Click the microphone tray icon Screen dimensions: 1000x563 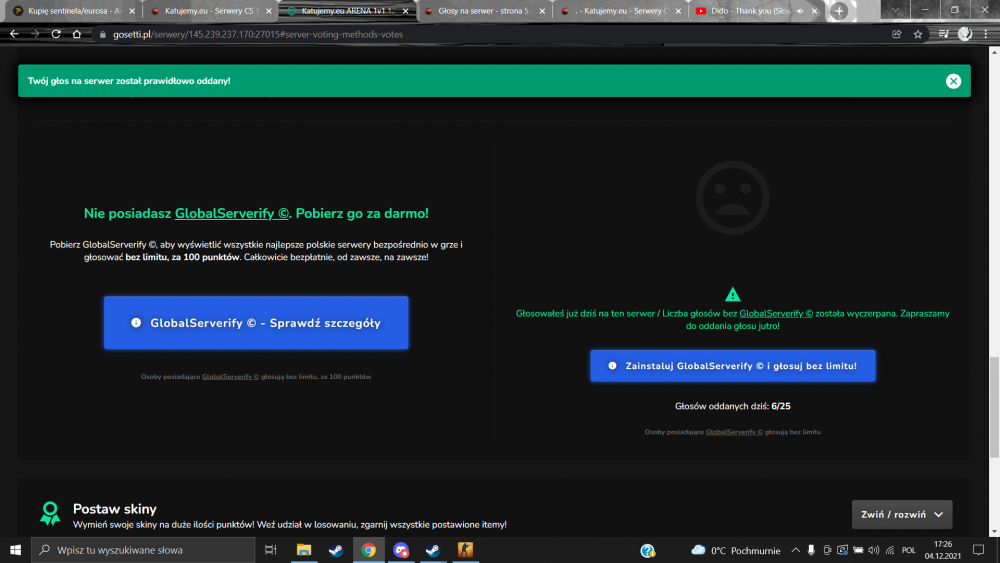point(811,550)
